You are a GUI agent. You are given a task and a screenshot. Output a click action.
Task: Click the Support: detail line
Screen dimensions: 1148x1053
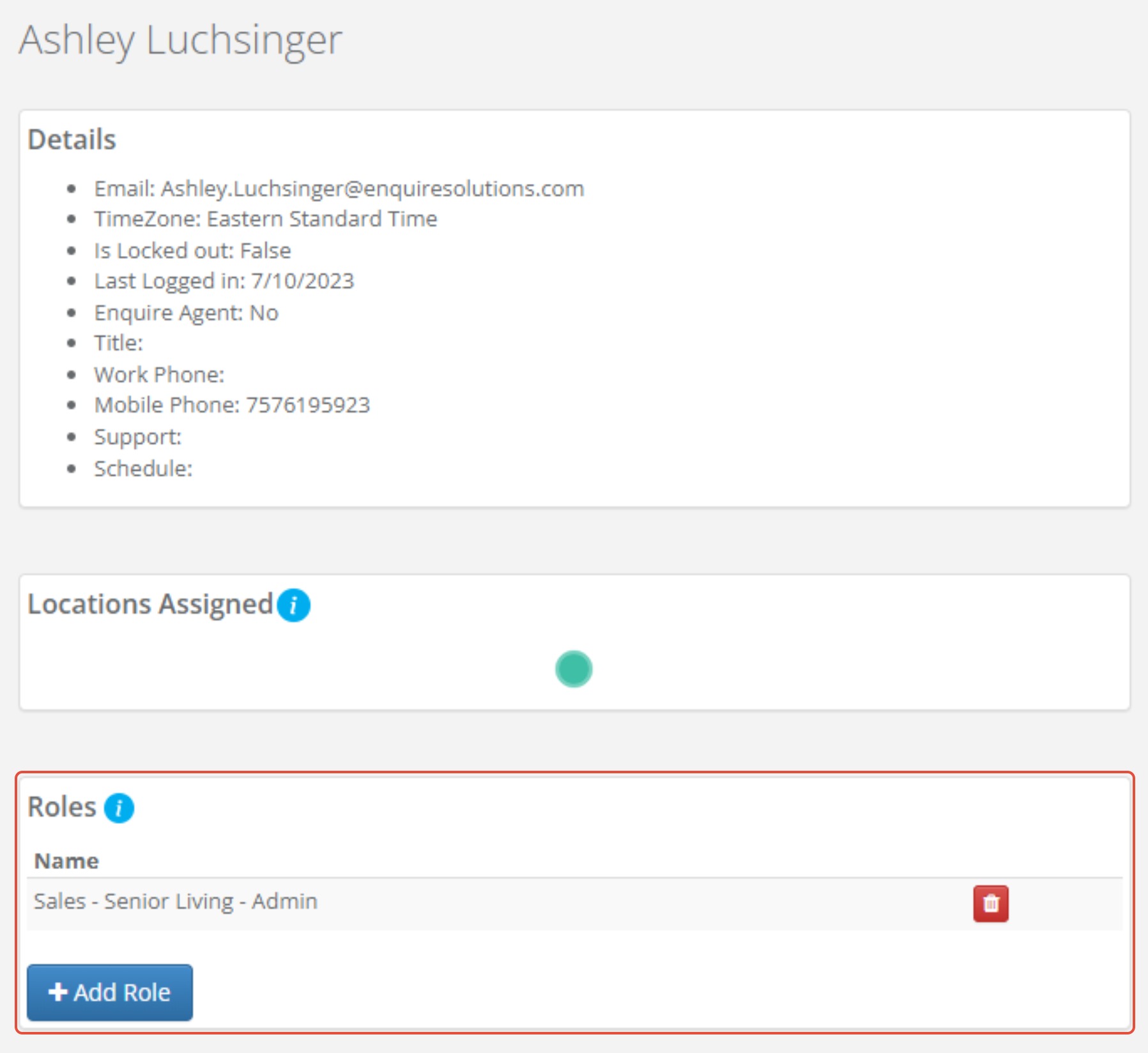point(138,437)
